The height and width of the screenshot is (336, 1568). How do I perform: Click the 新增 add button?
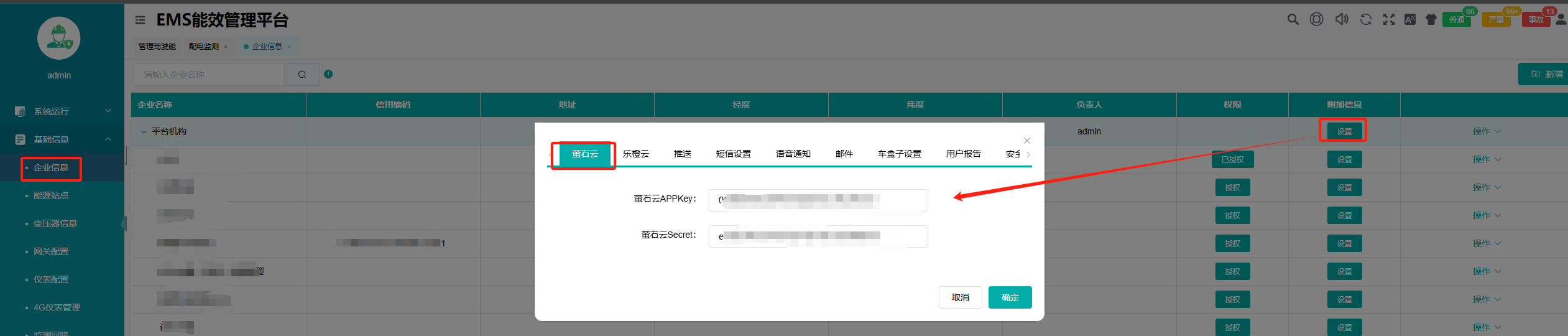click(x=1544, y=74)
